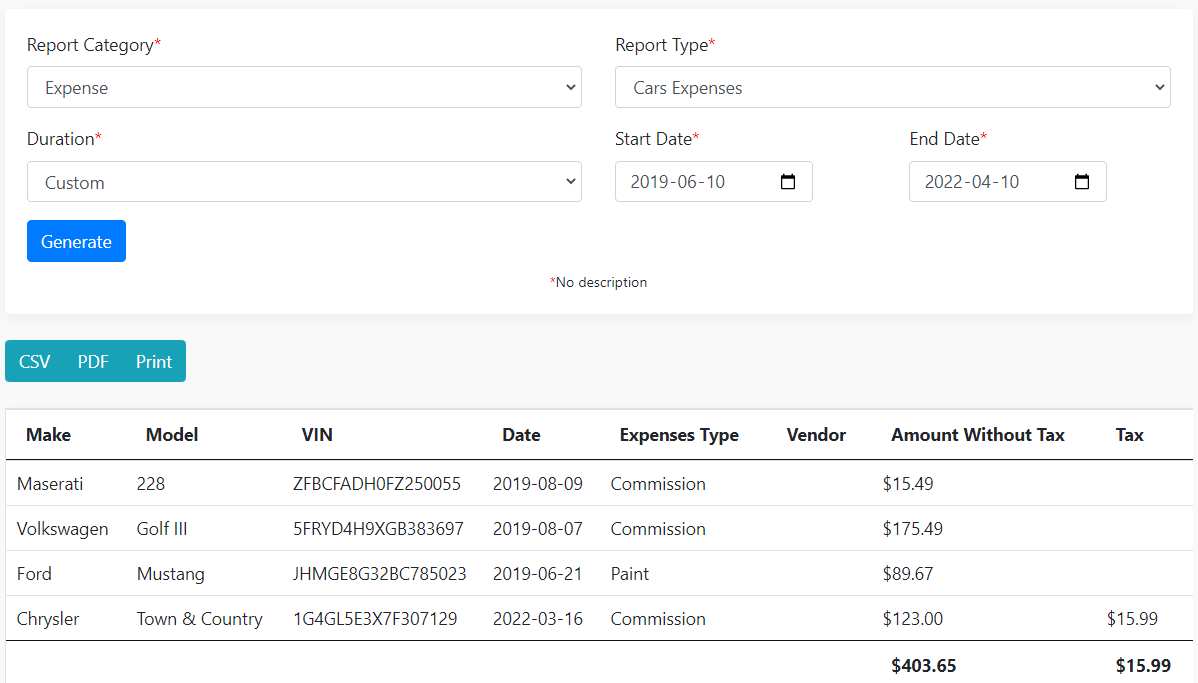This screenshot has height=683, width=1198.
Task: Select the Chrysler make cell
Action: tap(48, 619)
